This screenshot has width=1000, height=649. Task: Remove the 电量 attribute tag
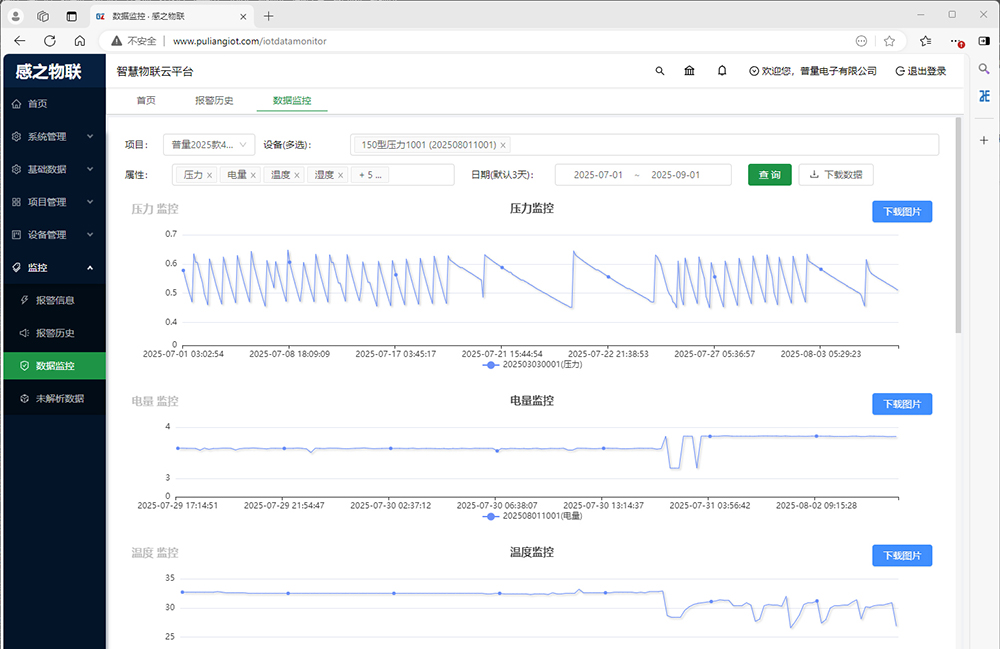[x=253, y=175]
